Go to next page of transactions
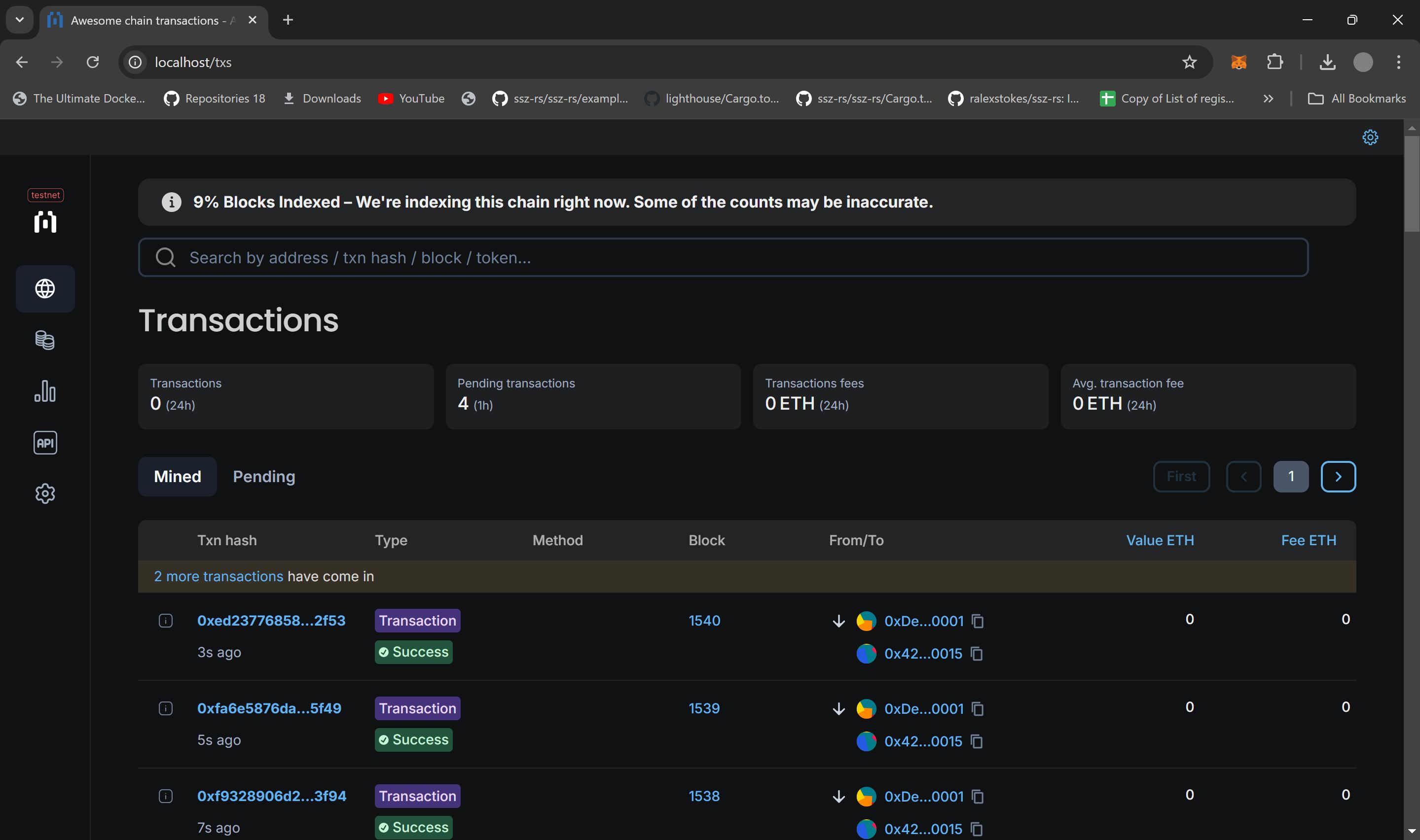1420x840 pixels. pyautogui.click(x=1339, y=477)
